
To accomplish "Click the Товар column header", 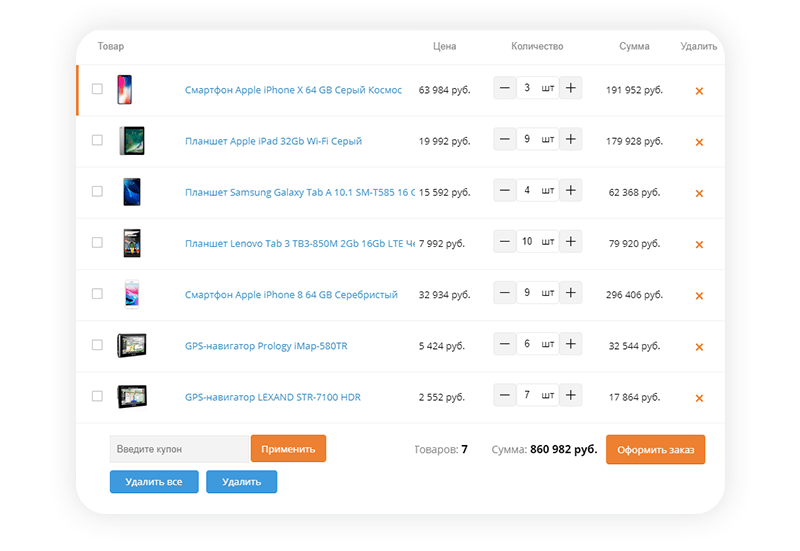I will click(111, 46).
